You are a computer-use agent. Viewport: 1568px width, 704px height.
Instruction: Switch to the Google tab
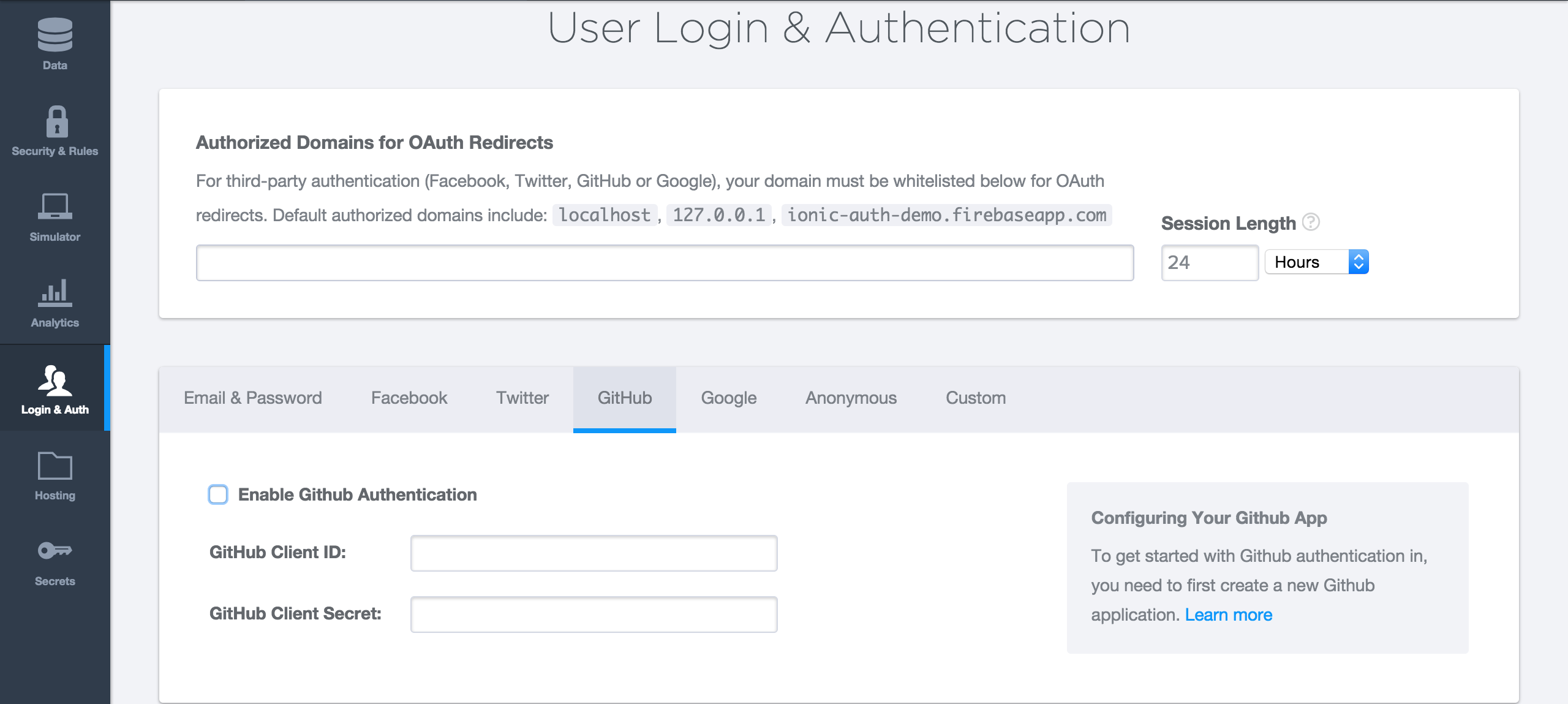tap(728, 398)
